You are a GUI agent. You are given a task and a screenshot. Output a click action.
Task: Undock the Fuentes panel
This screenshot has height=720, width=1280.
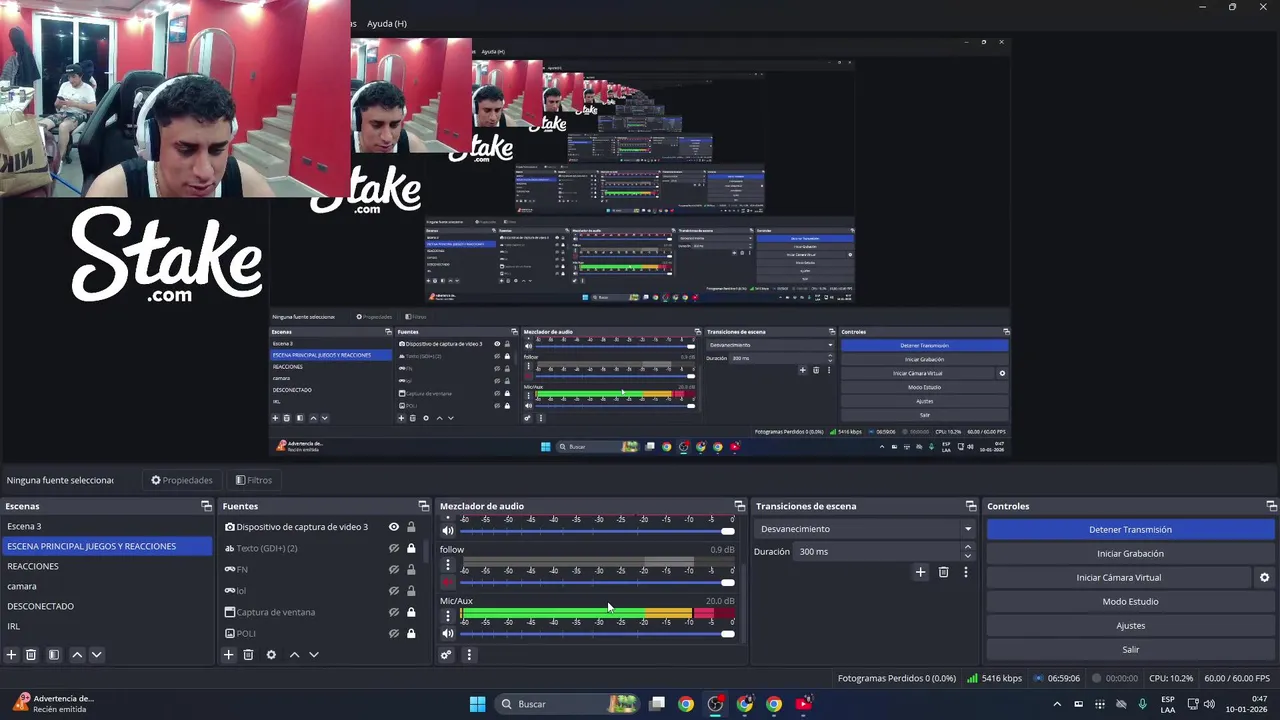(423, 506)
